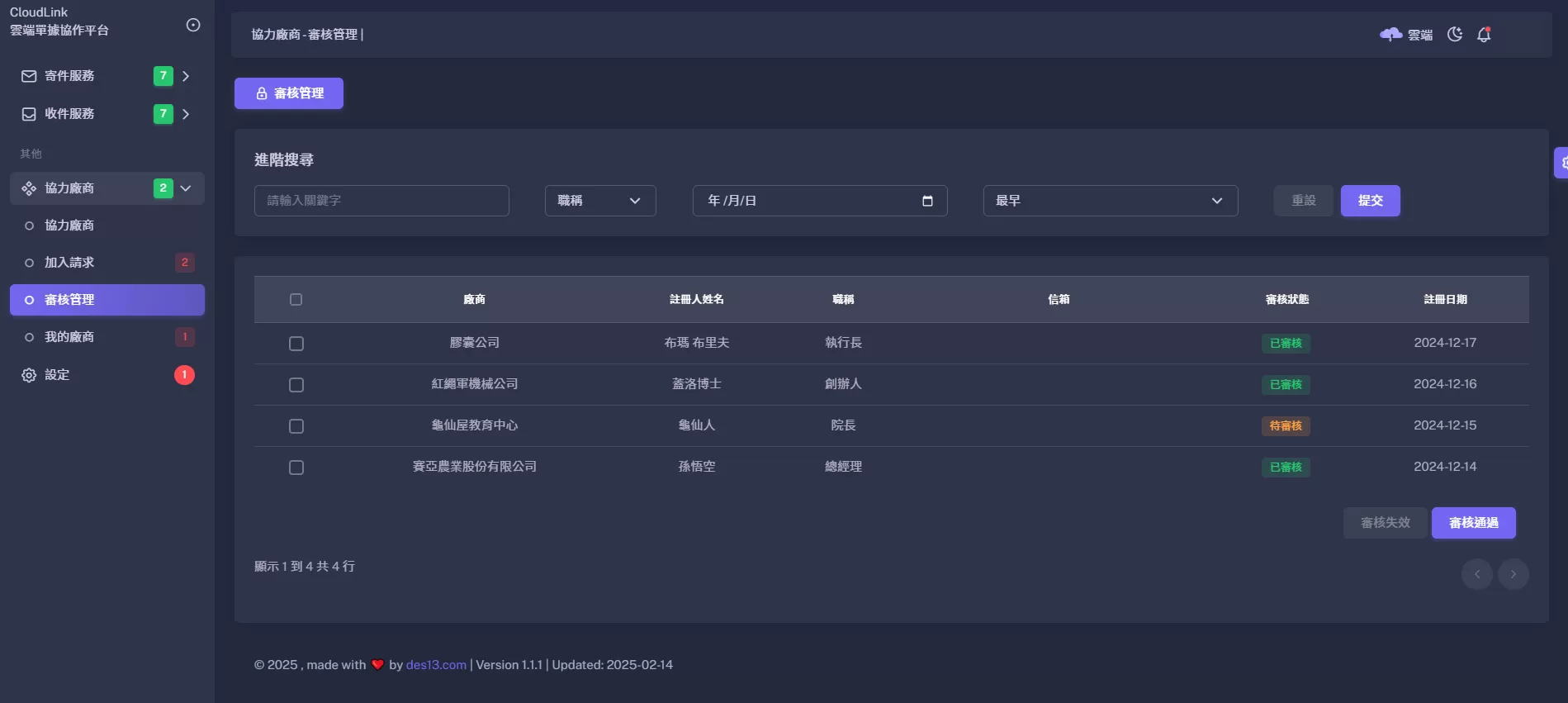This screenshot has height=703, width=1568.
Task: Open 我的廠商 submenu item
Action: (107, 337)
